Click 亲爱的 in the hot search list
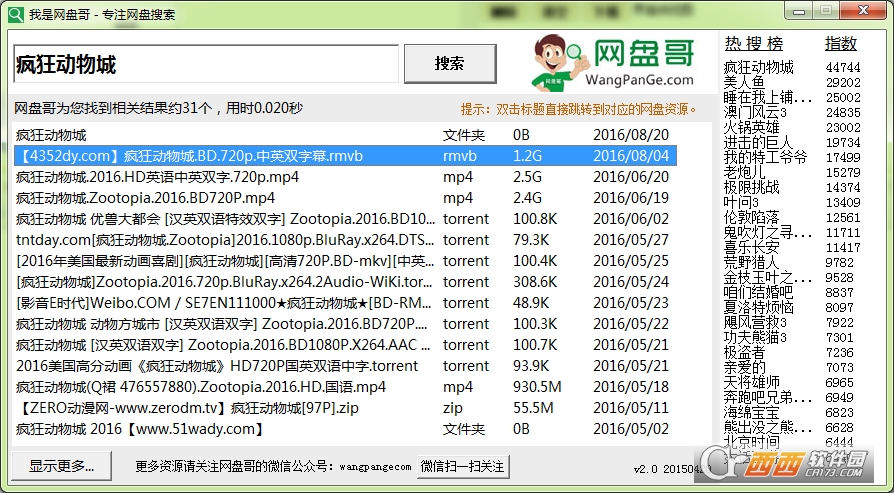The height and width of the screenshot is (493, 894). (744, 368)
